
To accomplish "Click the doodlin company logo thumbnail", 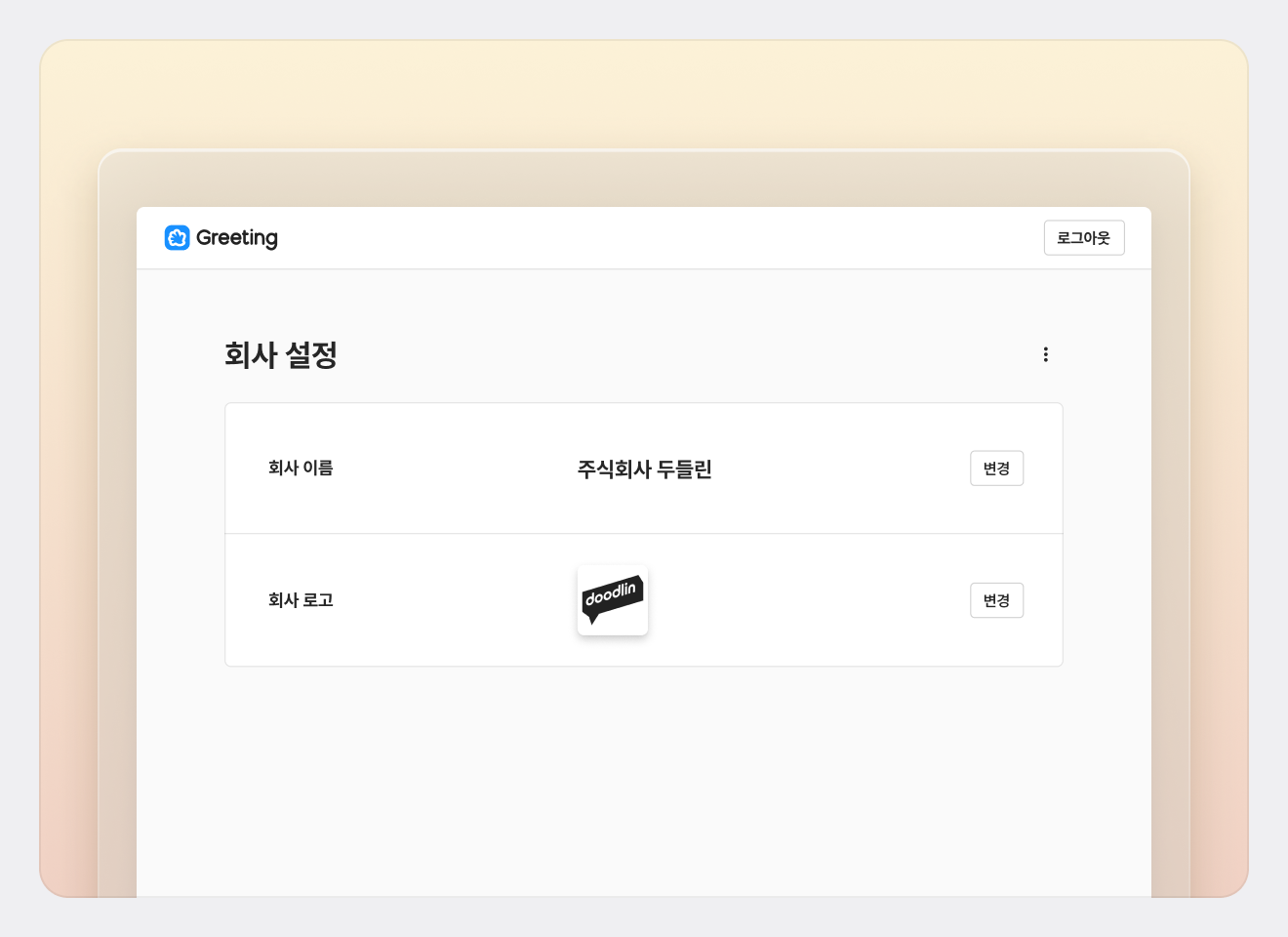I will 613,600.
